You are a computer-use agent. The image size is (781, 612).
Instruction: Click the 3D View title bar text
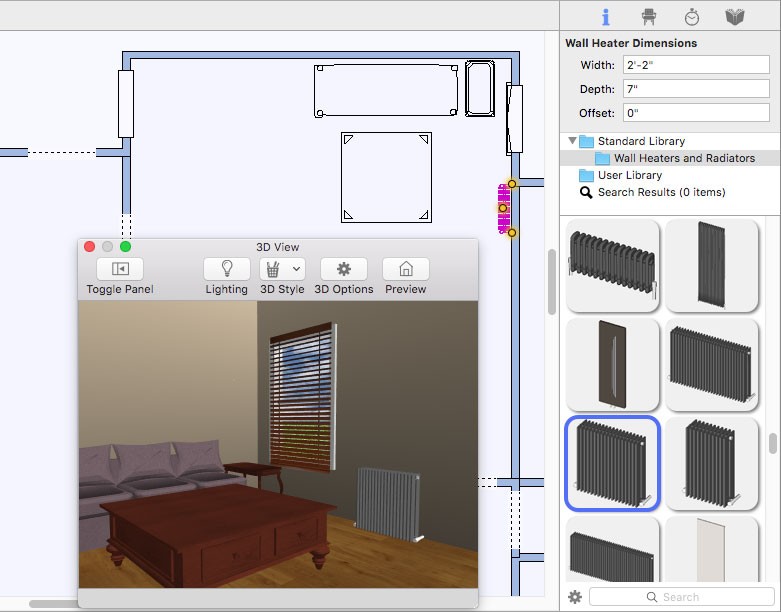click(x=277, y=247)
